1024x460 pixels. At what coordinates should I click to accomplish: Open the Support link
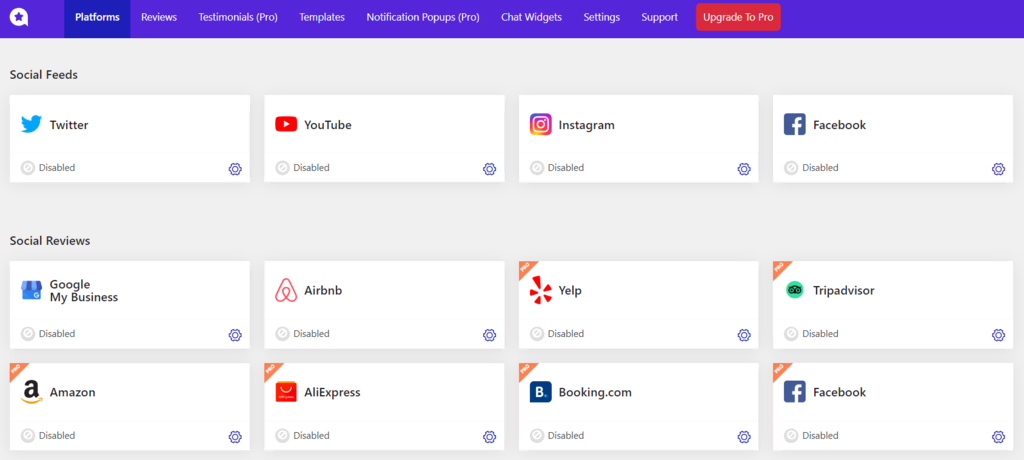point(659,18)
